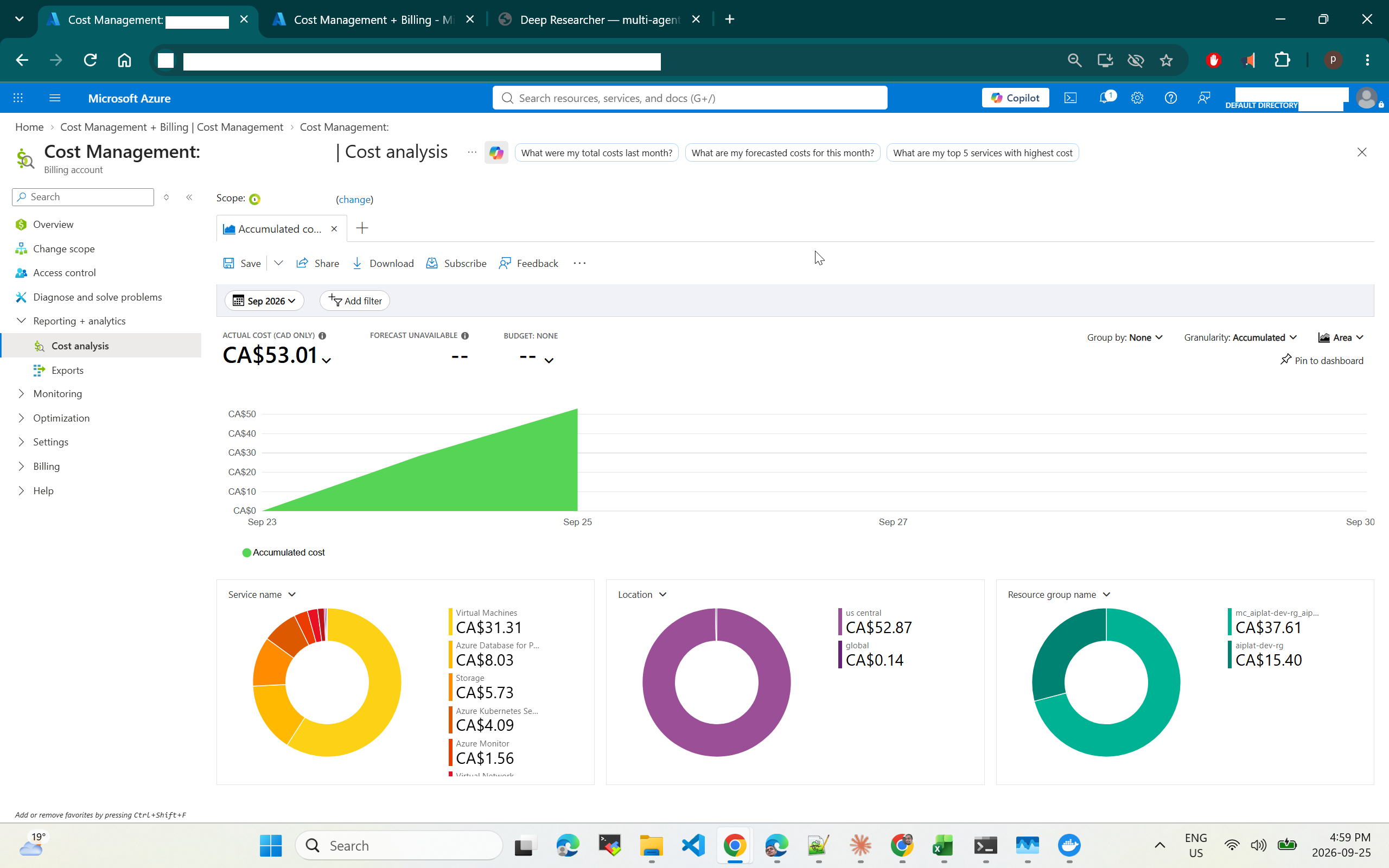
Task: Ask 'What were my total costs last month?'
Action: (x=596, y=152)
